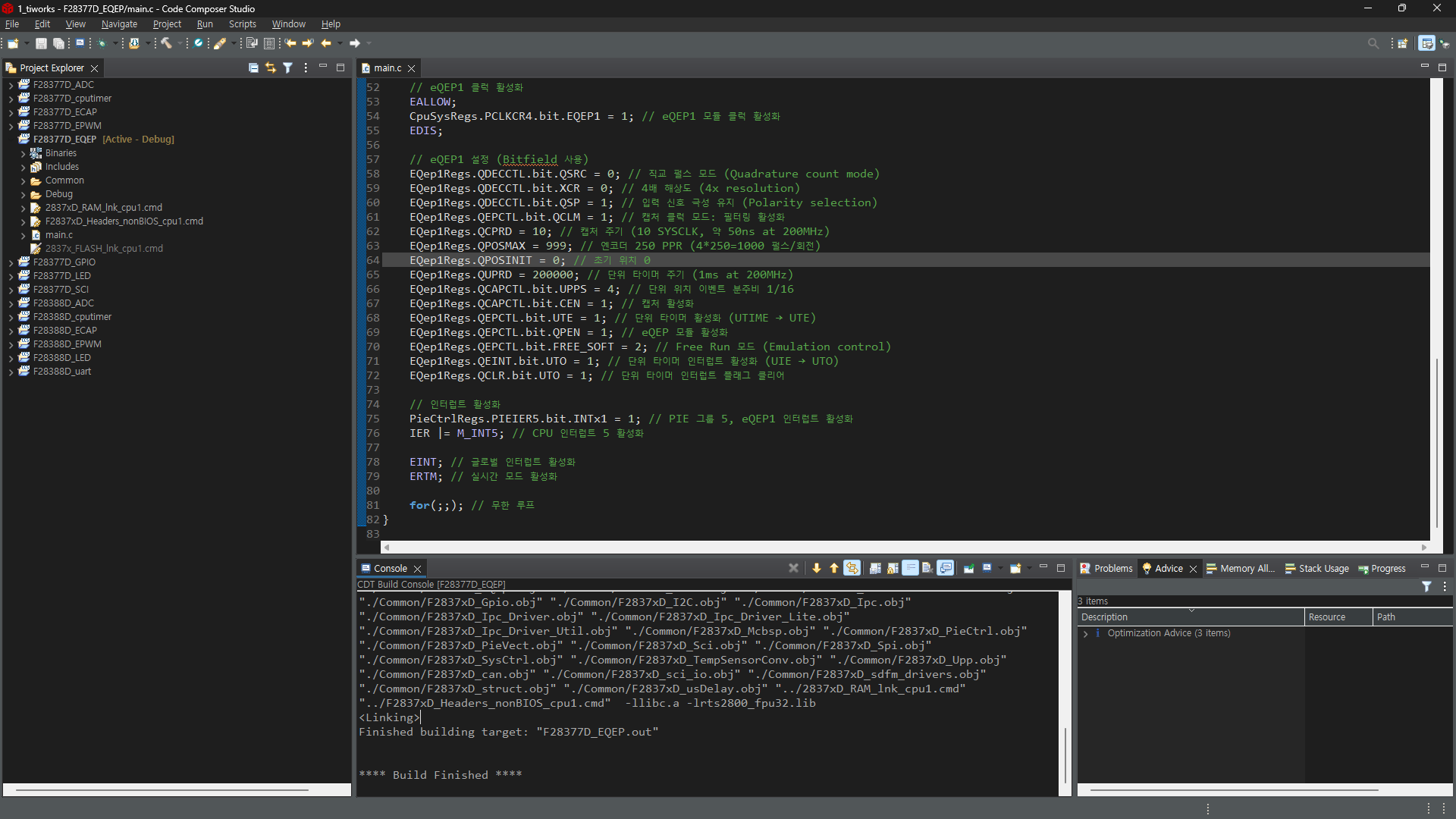This screenshot has width=1456, height=819.
Task: Click the Debug bug icon
Action: (x=102, y=43)
